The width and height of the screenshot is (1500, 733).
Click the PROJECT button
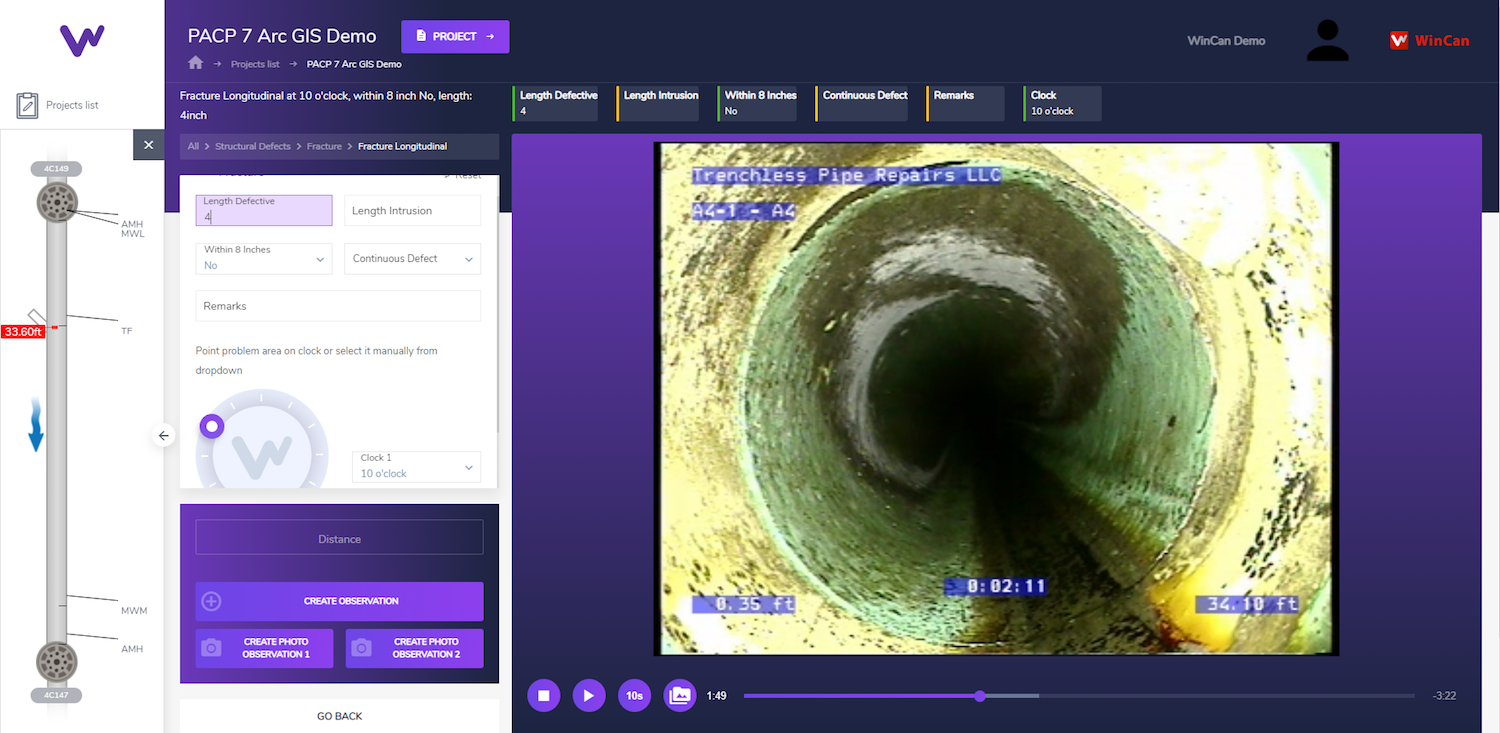point(455,37)
